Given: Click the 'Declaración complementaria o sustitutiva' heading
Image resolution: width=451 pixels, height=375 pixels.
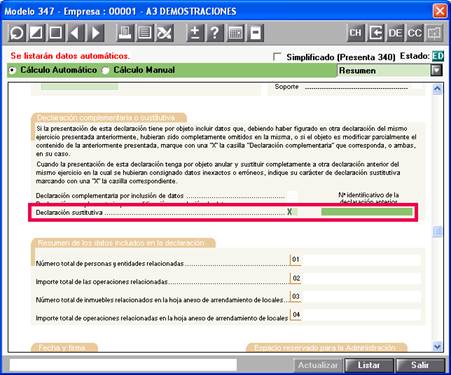Looking at the screenshot, I should click(x=106, y=118).
